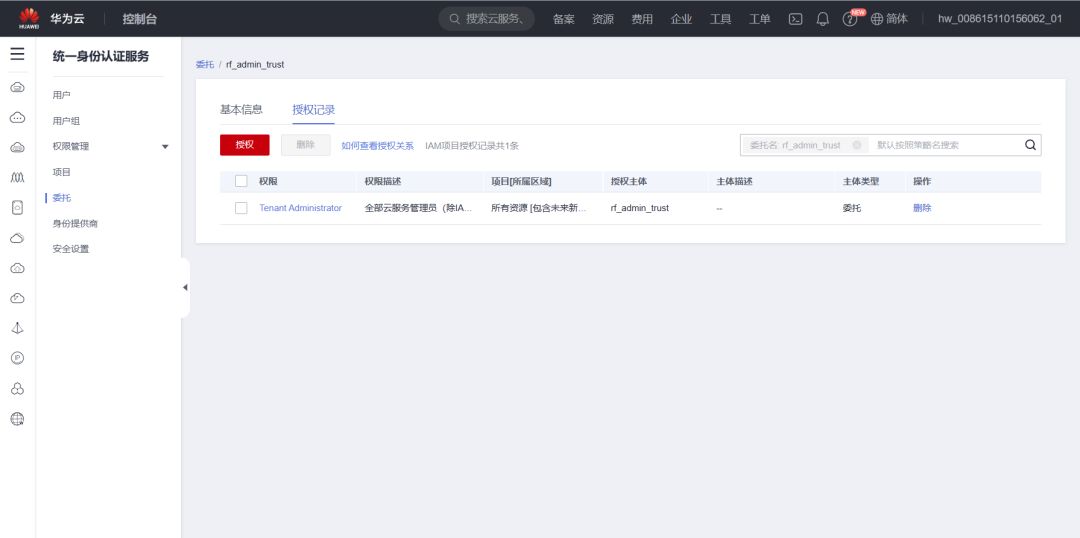Open the hamburger menu in the sidebar

pyautogui.click(x=17, y=55)
